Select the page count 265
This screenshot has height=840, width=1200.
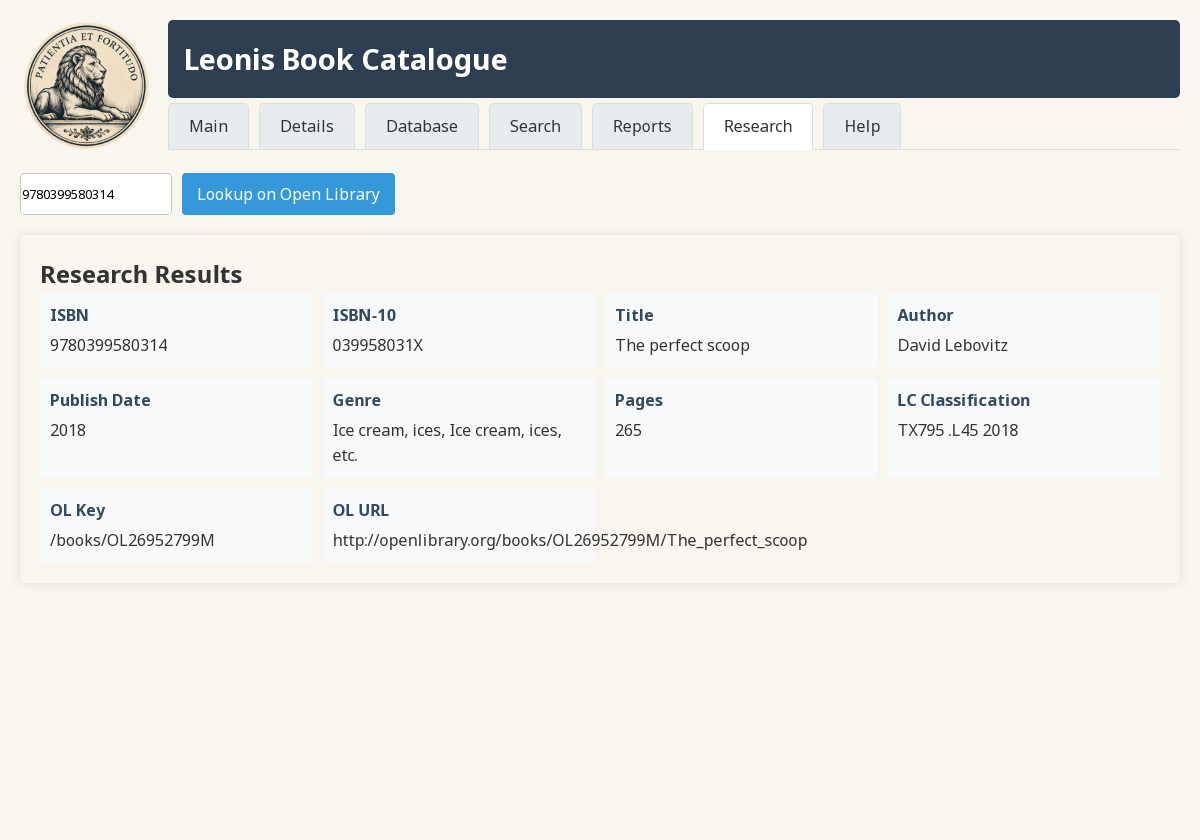coord(628,430)
